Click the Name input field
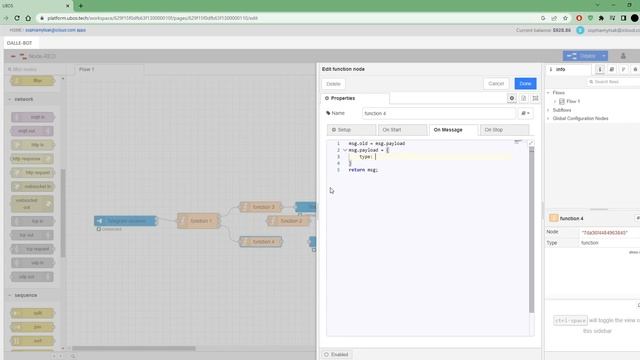 [x=438, y=113]
